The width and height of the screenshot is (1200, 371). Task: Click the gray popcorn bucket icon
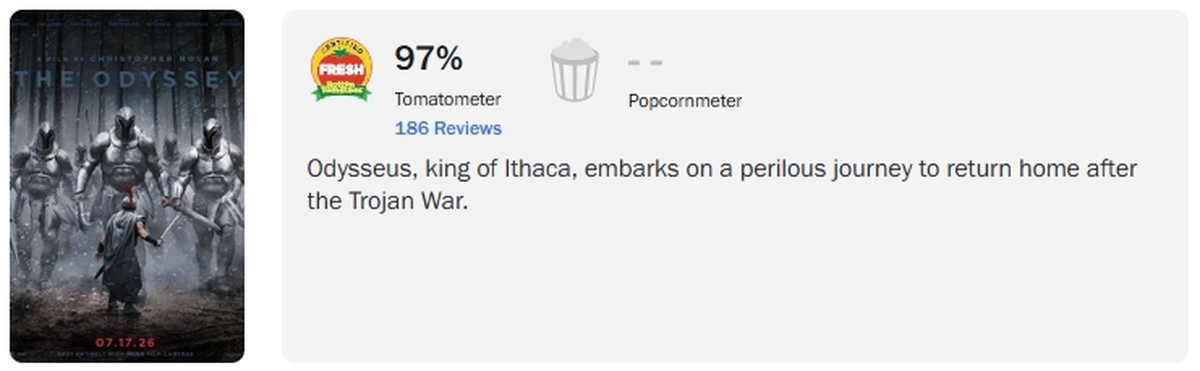click(x=574, y=69)
